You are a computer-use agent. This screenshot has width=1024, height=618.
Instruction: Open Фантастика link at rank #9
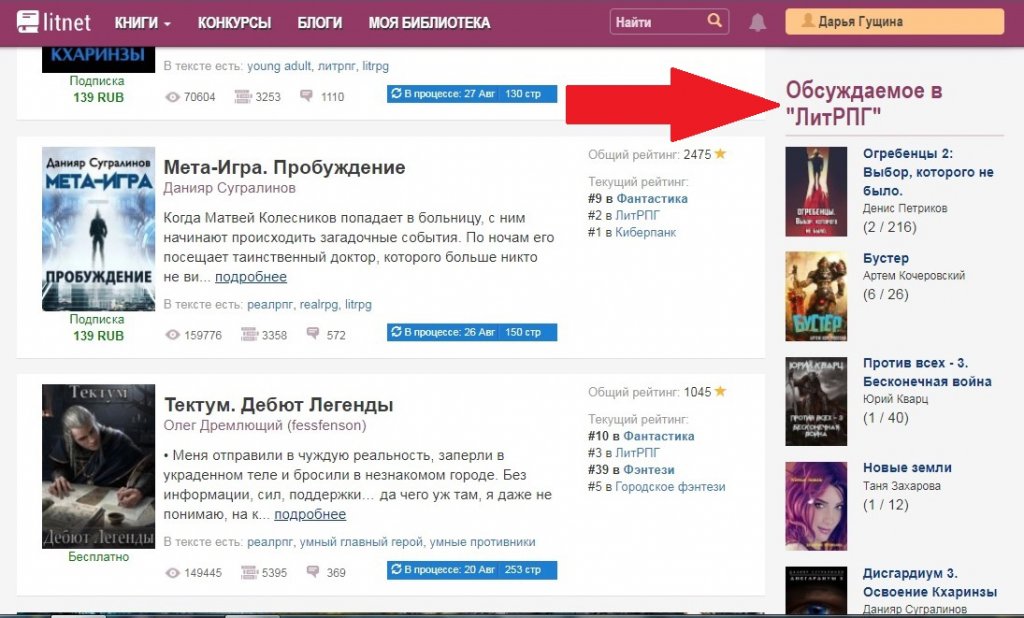[652, 199]
